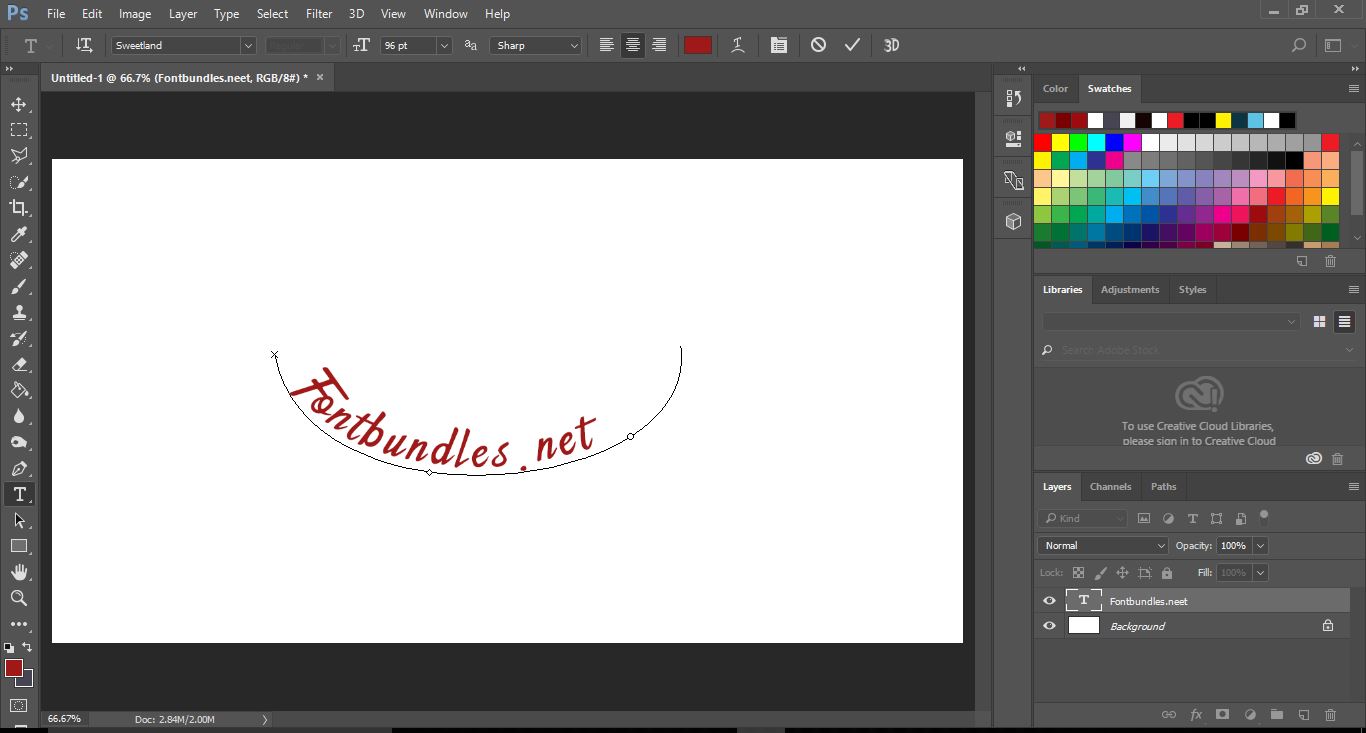Select the Rectangular Marquee tool
Screen dimensions: 1366x733
(19, 130)
